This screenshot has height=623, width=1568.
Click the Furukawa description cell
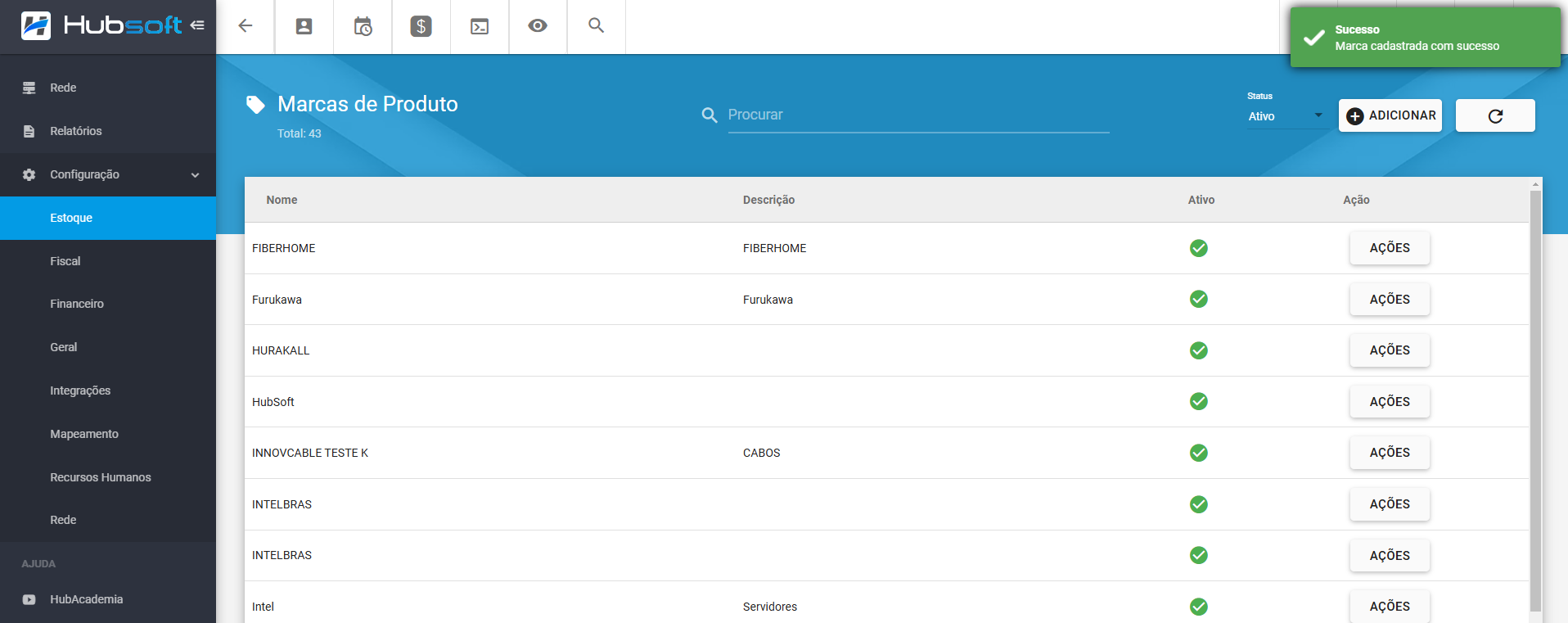click(768, 300)
